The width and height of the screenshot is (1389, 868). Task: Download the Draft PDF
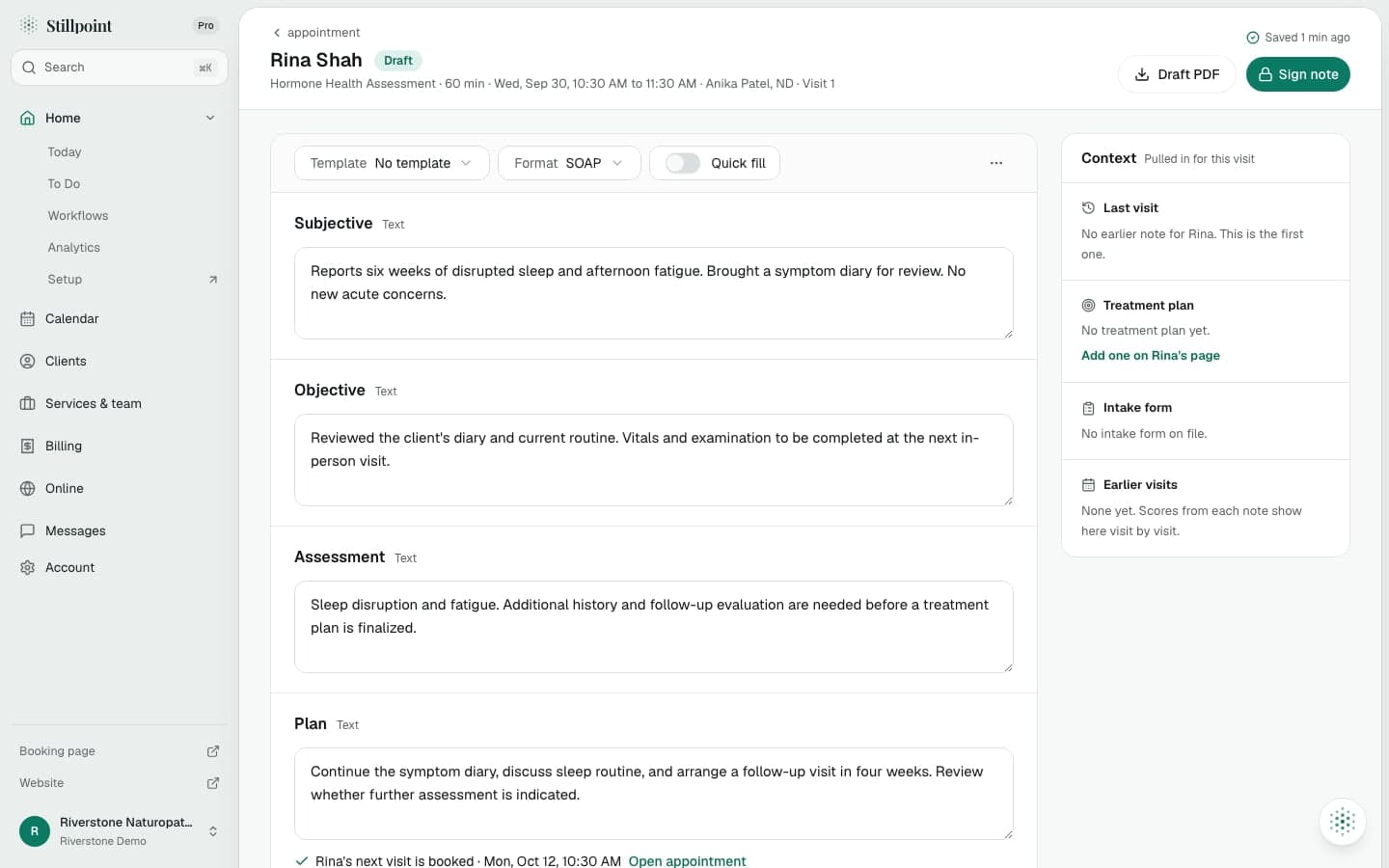1177,74
